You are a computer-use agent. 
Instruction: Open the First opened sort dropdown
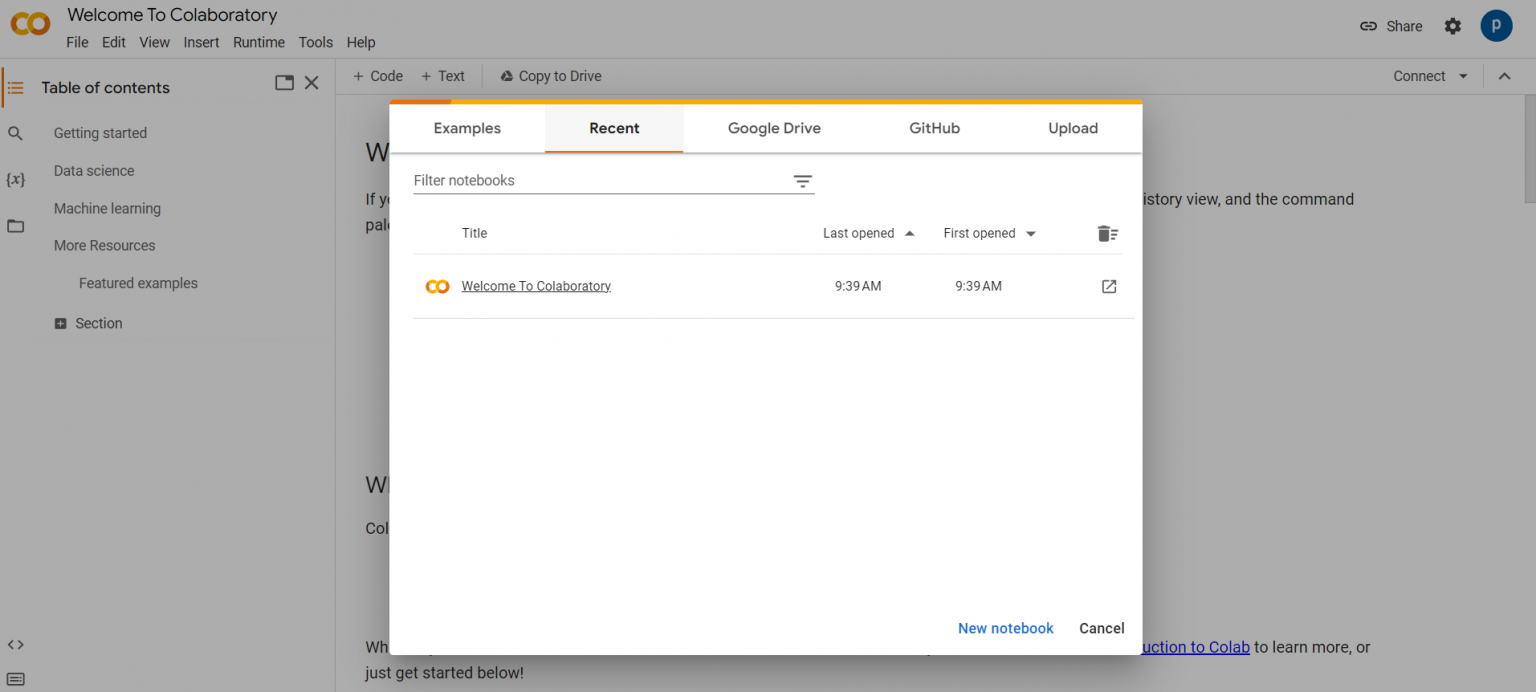point(1030,232)
